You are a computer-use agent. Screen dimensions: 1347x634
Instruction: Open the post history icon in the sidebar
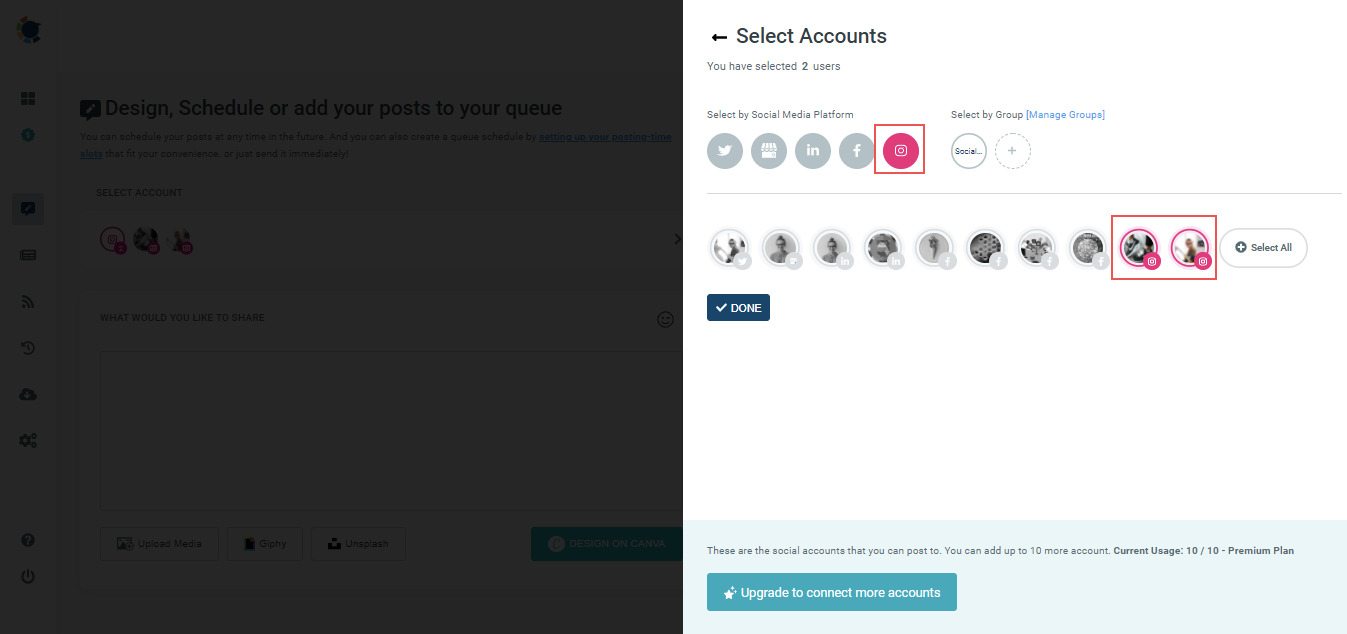coord(27,347)
